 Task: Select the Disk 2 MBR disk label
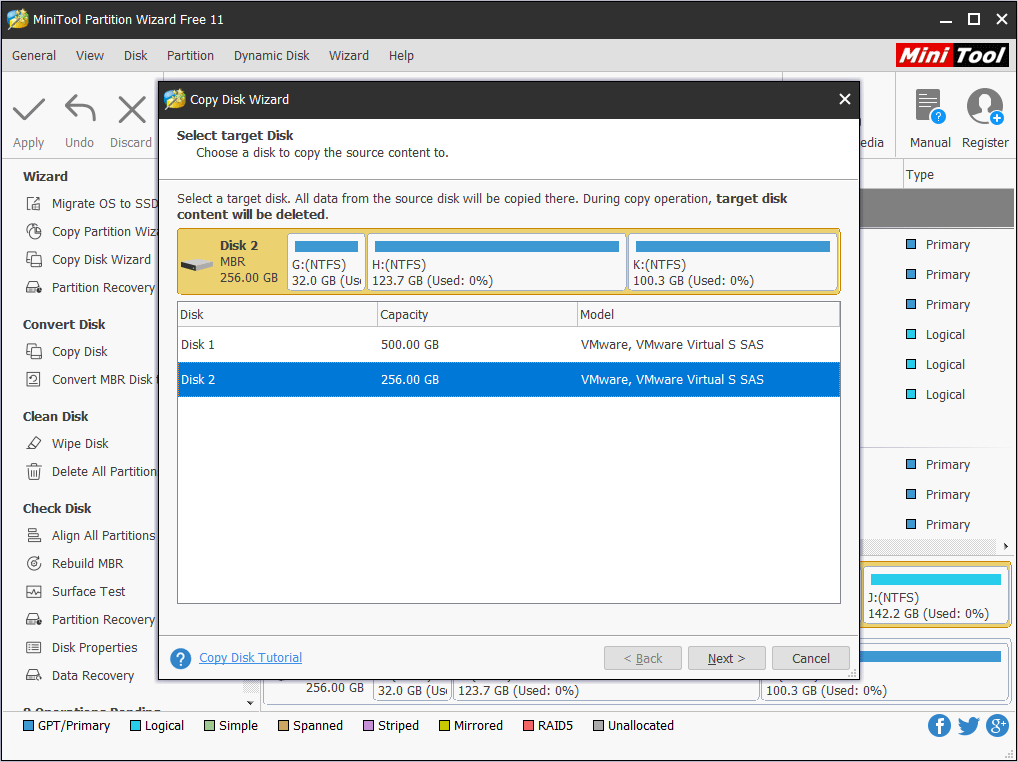click(x=232, y=262)
